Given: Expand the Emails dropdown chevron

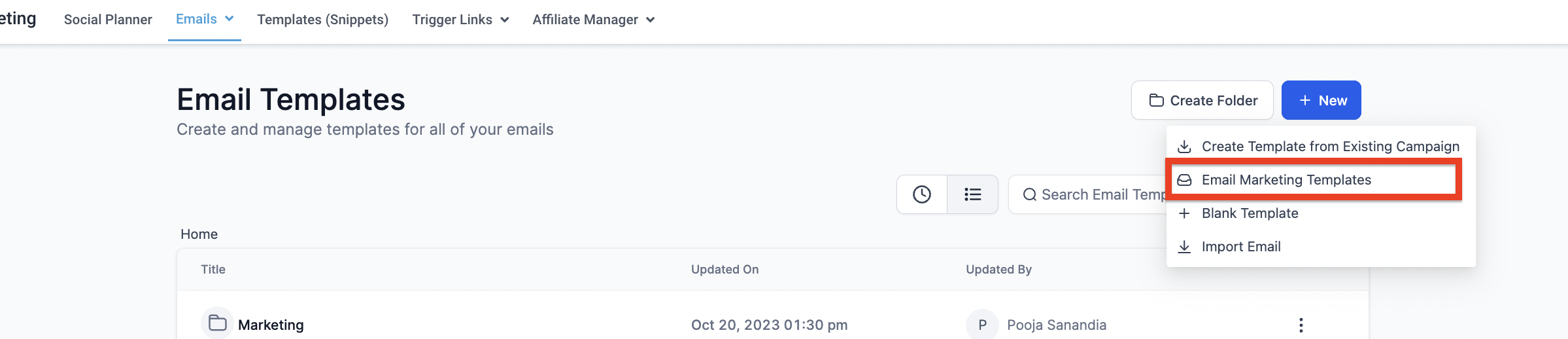Looking at the screenshot, I should click(x=230, y=19).
